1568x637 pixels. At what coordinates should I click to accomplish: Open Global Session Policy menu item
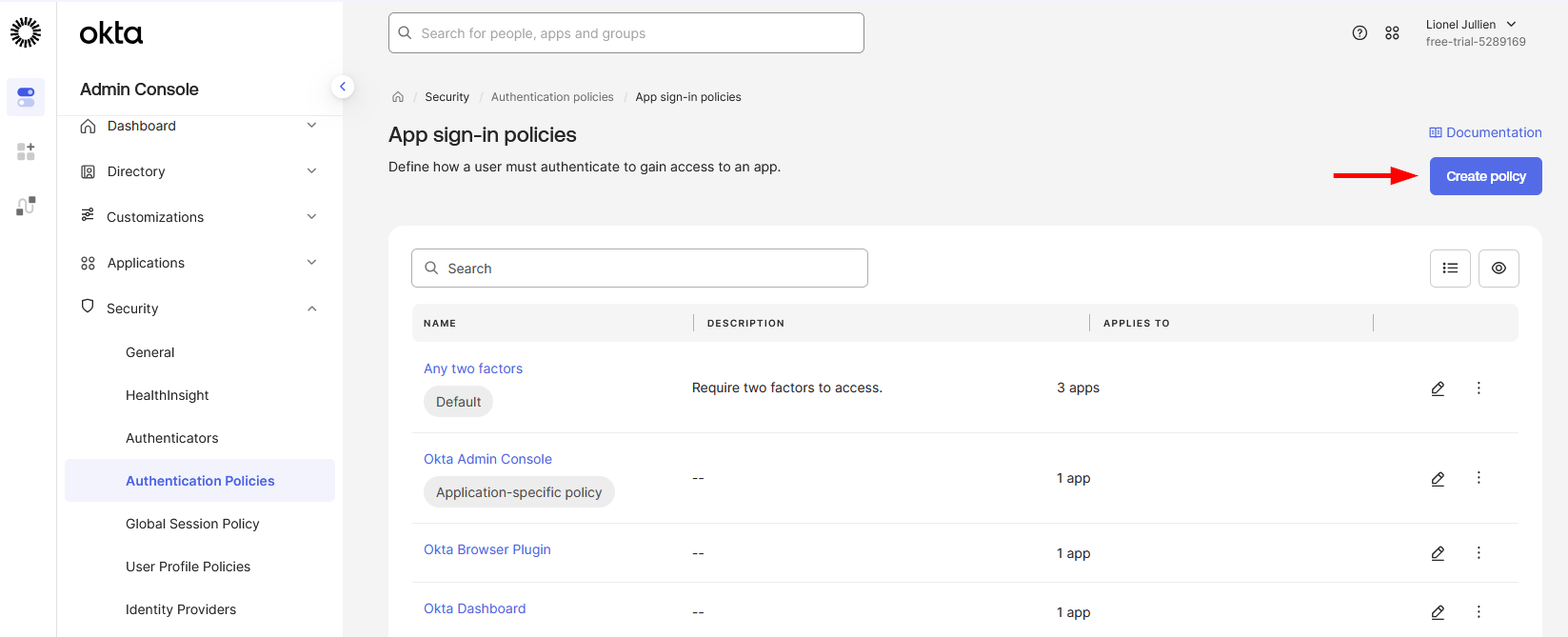[192, 524]
